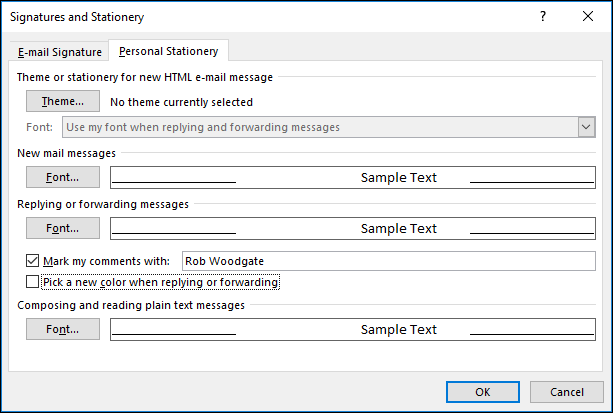Click Font button for plain text messages
Image resolution: width=613 pixels, height=413 pixels.
point(62,329)
